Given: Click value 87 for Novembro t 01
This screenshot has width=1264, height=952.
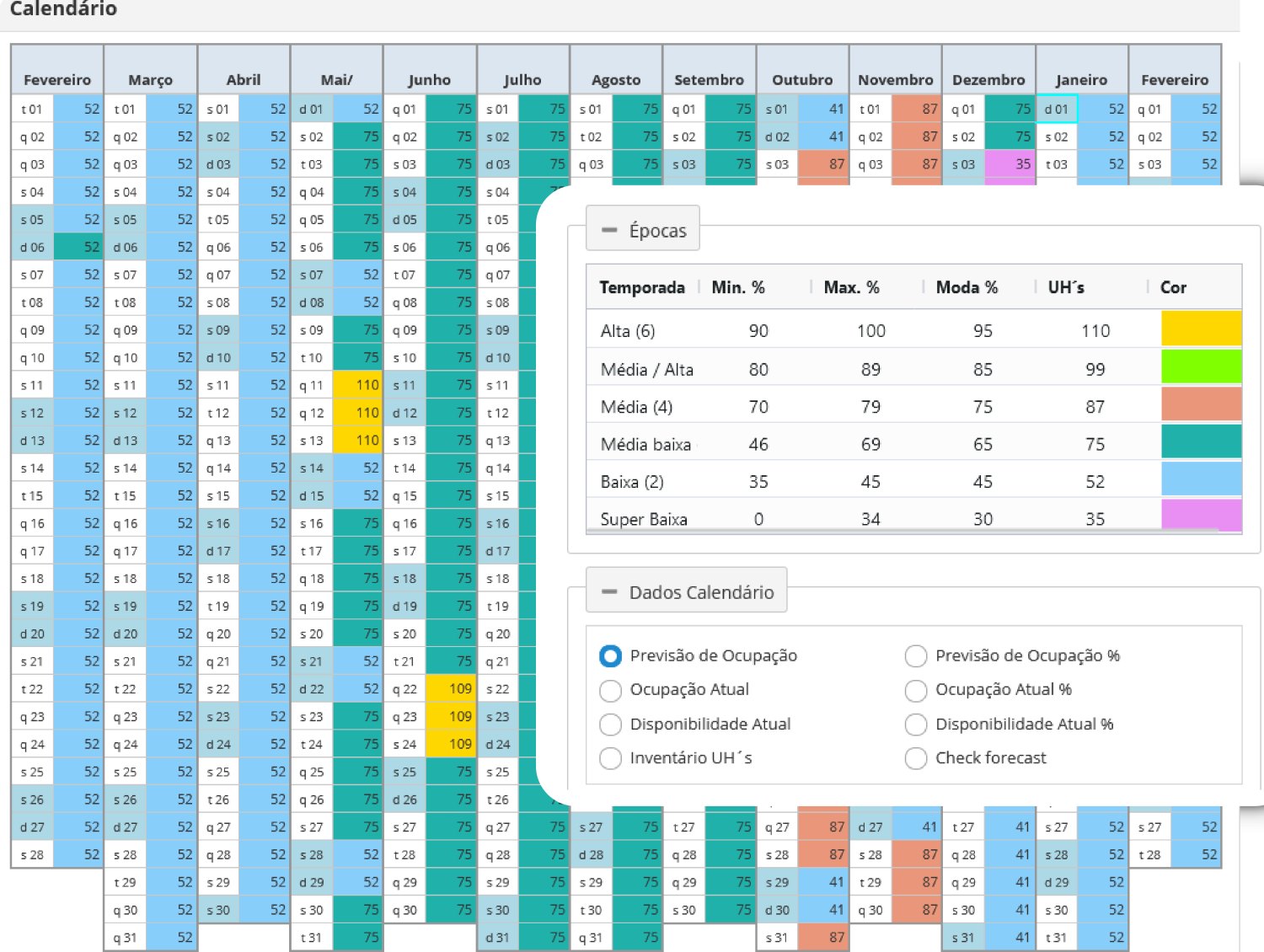Looking at the screenshot, I should pos(917,109).
